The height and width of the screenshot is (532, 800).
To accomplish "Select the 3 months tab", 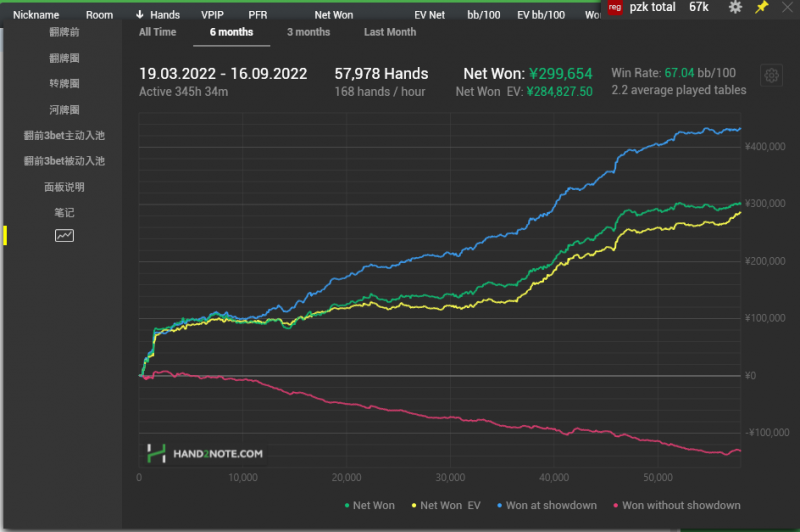I will click(x=308, y=32).
